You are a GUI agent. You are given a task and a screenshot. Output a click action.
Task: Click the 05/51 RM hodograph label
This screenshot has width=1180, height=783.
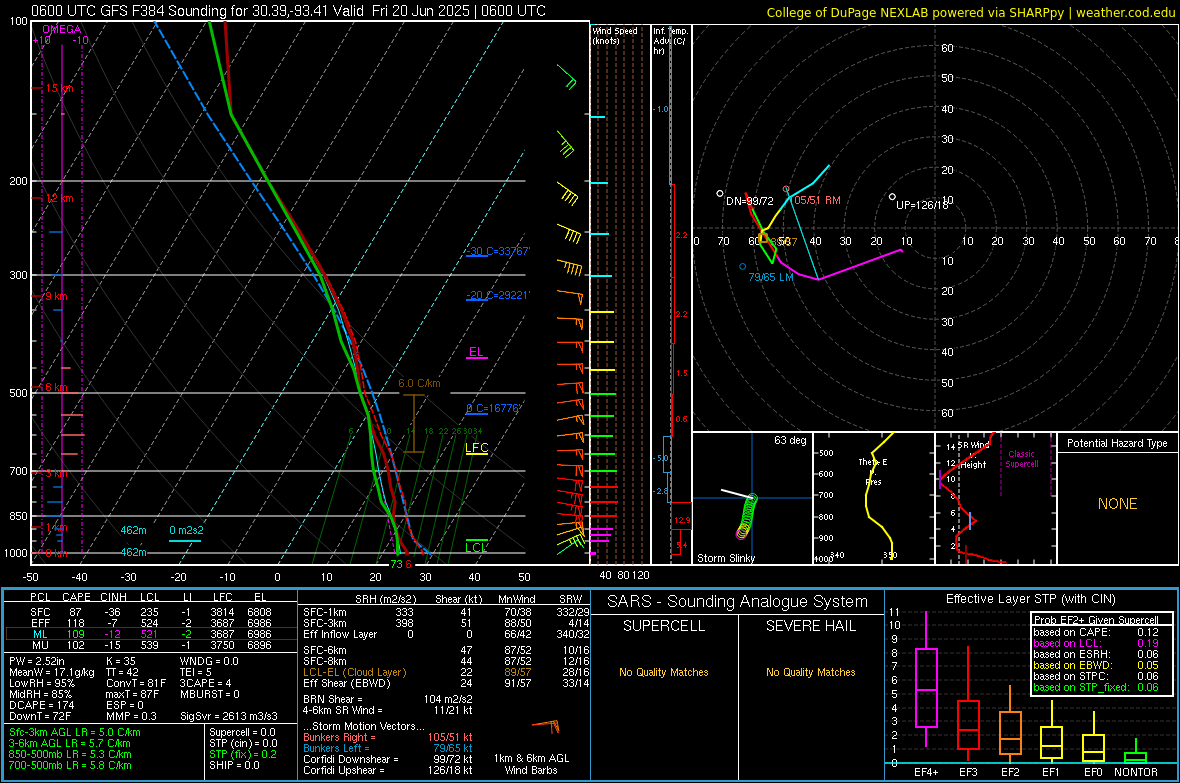(817, 200)
